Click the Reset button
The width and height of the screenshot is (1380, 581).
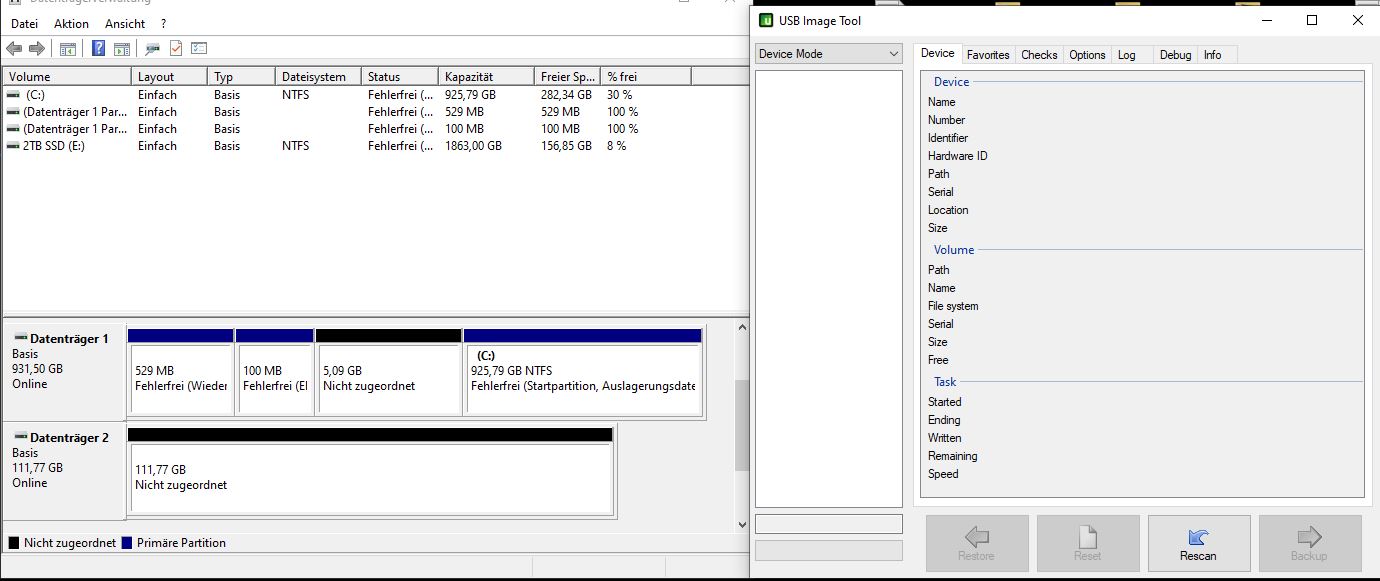pyautogui.click(x=1087, y=544)
